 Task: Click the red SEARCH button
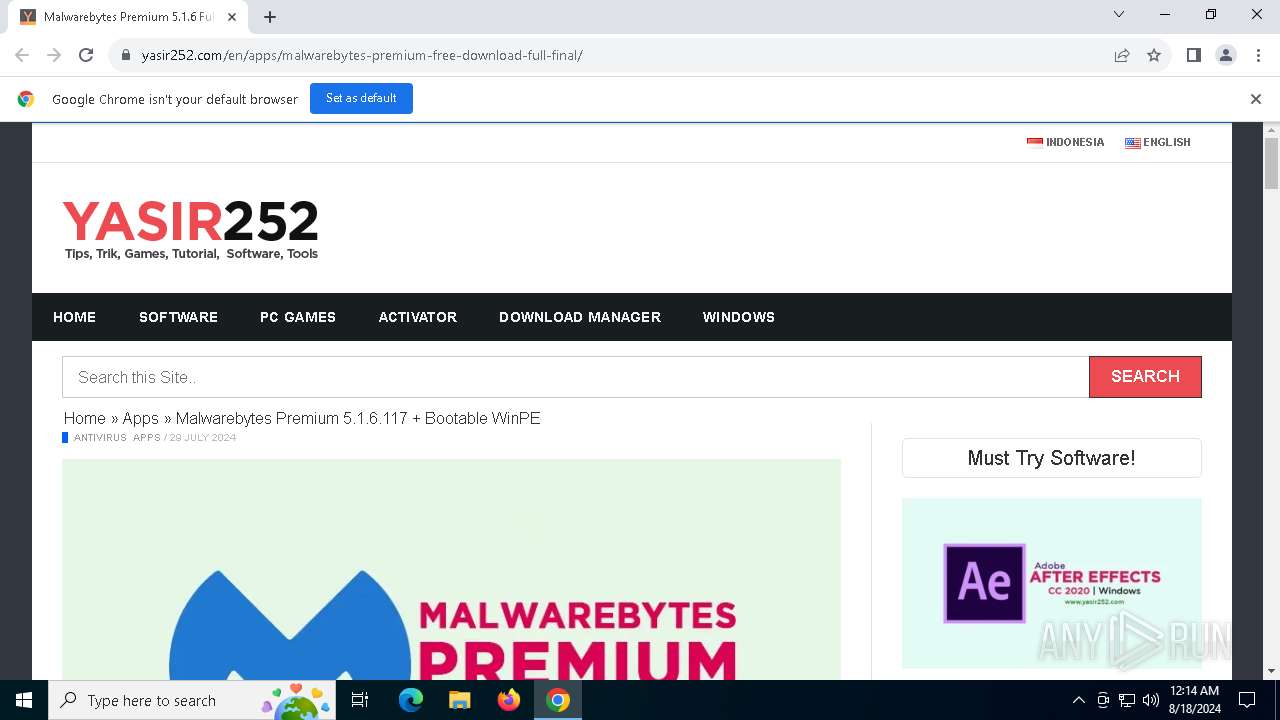(1145, 377)
